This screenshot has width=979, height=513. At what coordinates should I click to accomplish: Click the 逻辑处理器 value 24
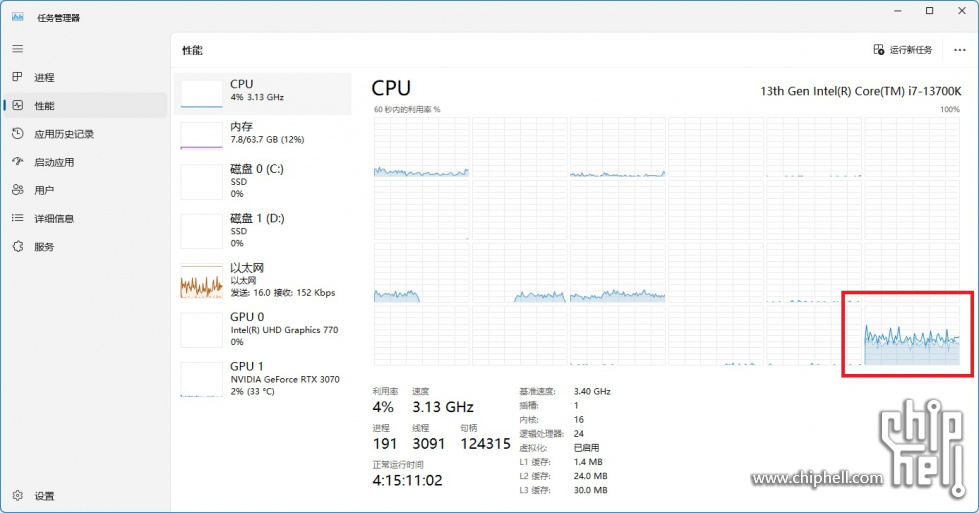[579, 434]
